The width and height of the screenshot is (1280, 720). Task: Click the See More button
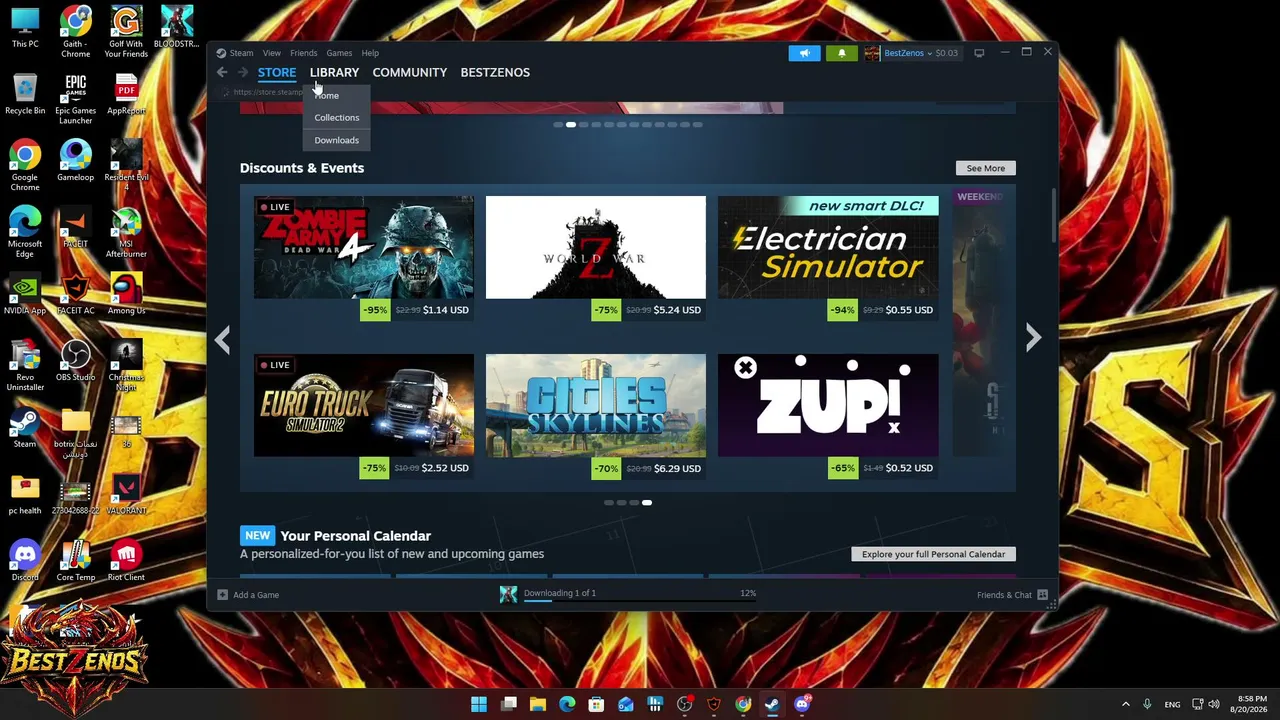coord(985,168)
